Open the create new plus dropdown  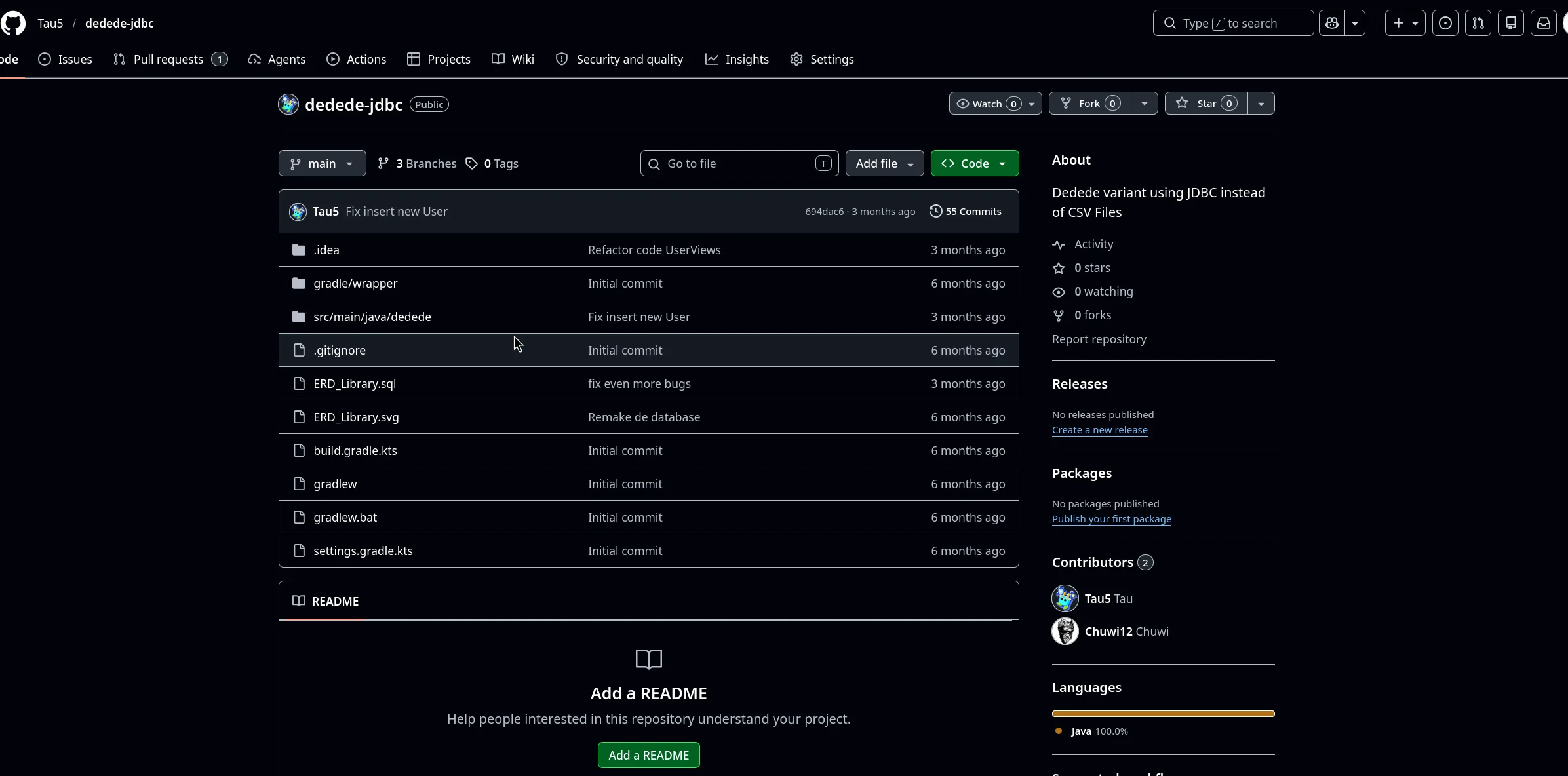click(x=1405, y=23)
